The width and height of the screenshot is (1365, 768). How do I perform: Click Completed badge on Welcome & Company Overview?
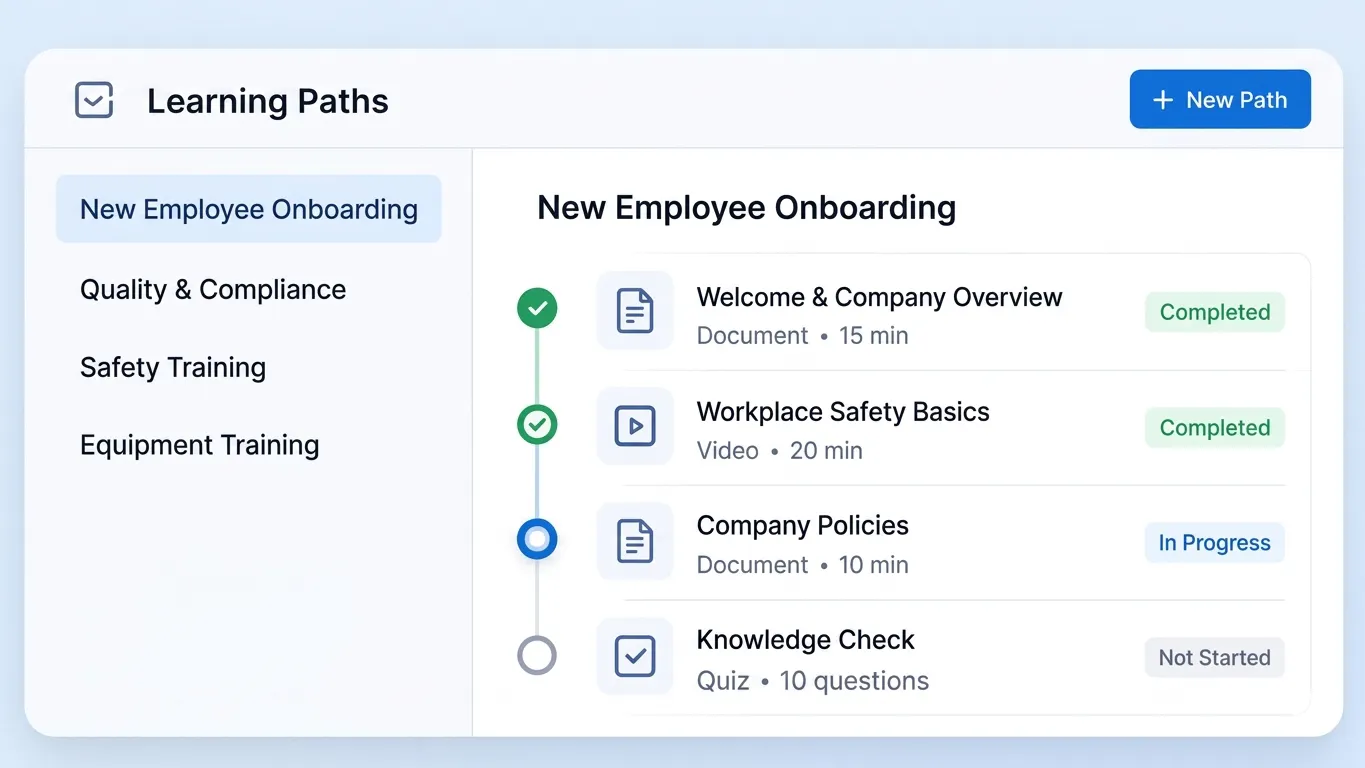pyautogui.click(x=1215, y=312)
